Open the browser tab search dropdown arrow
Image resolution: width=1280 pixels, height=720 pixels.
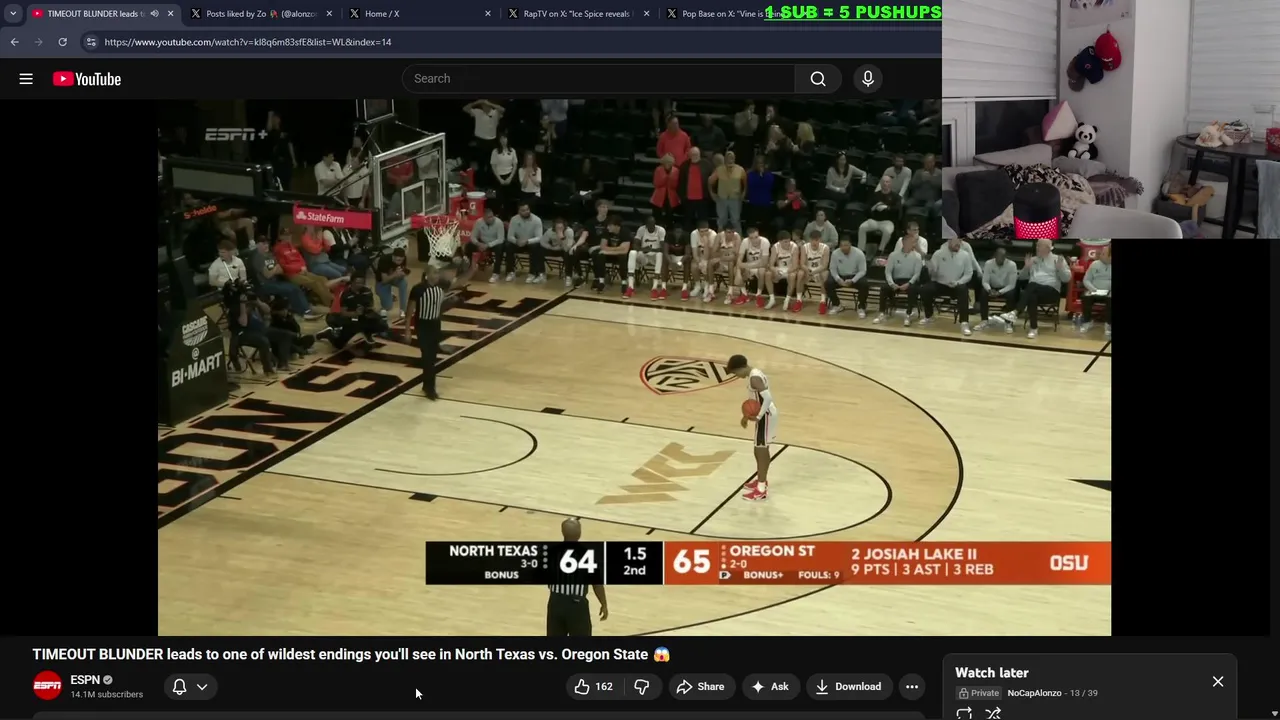pos(13,14)
